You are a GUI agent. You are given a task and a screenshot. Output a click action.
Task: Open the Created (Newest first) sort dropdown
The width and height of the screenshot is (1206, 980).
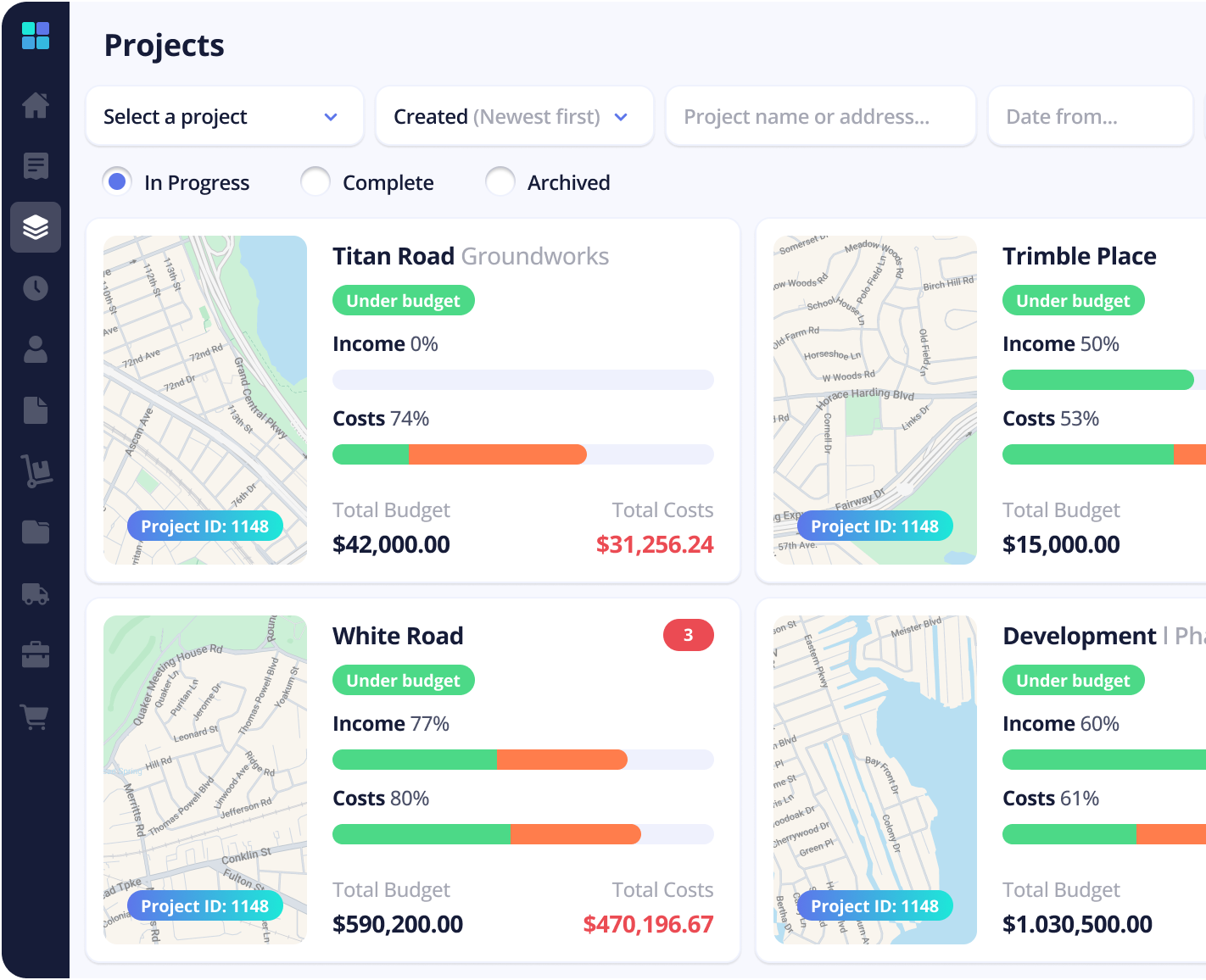514,116
